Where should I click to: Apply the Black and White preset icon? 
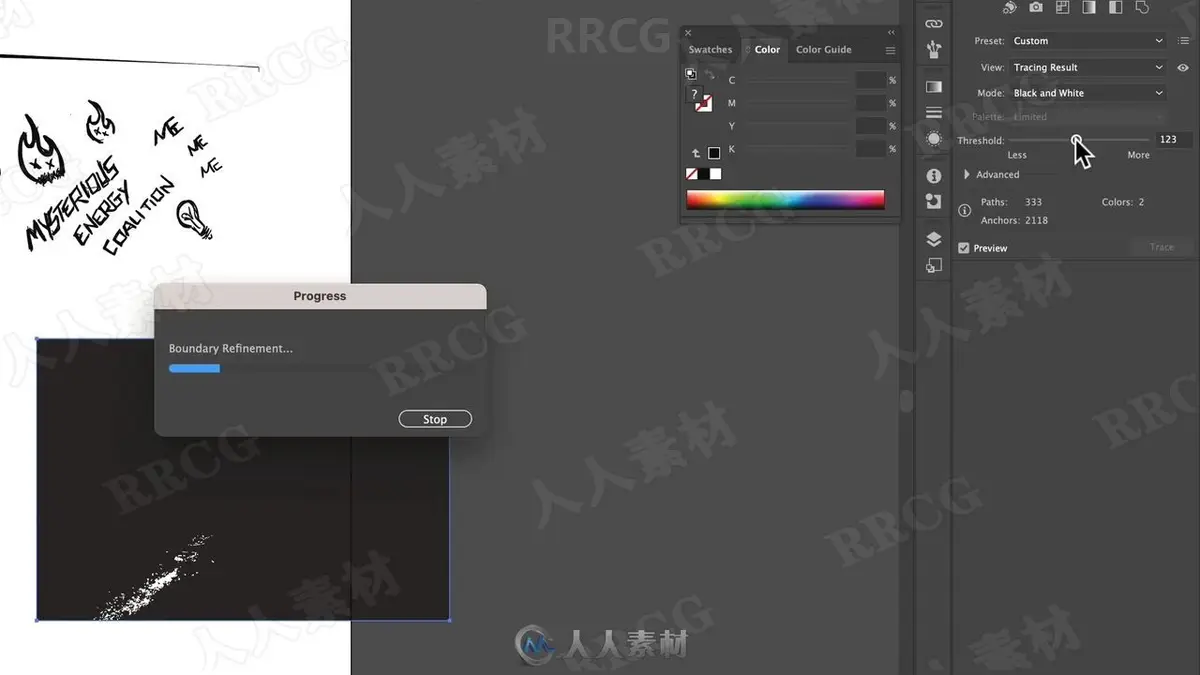pyautogui.click(x=1115, y=8)
